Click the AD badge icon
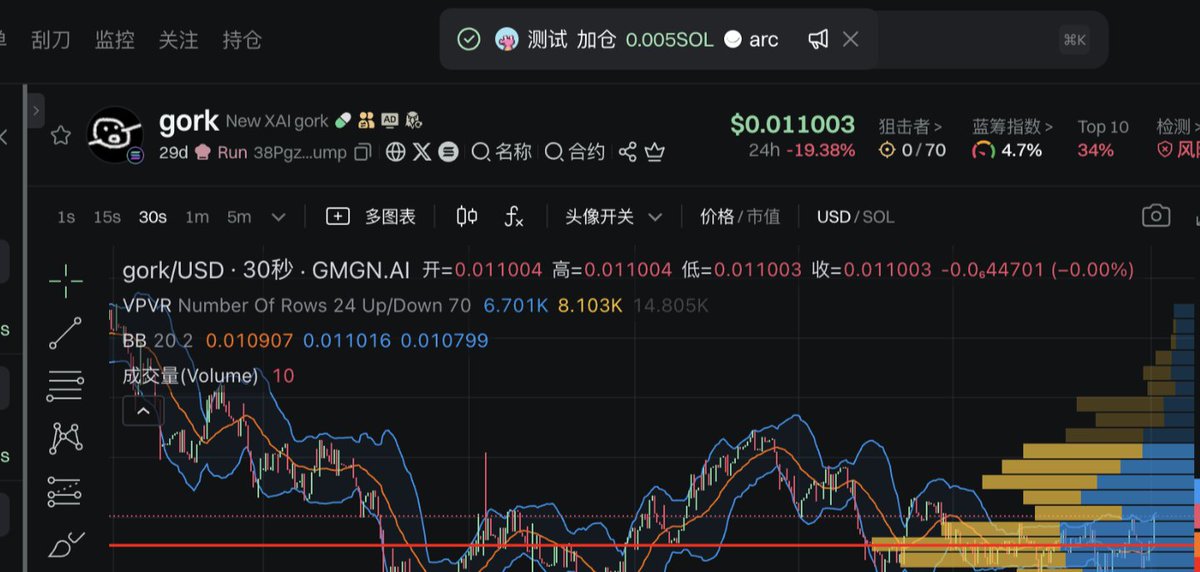The height and width of the screenshot is (572, 1200). [390, 120]
